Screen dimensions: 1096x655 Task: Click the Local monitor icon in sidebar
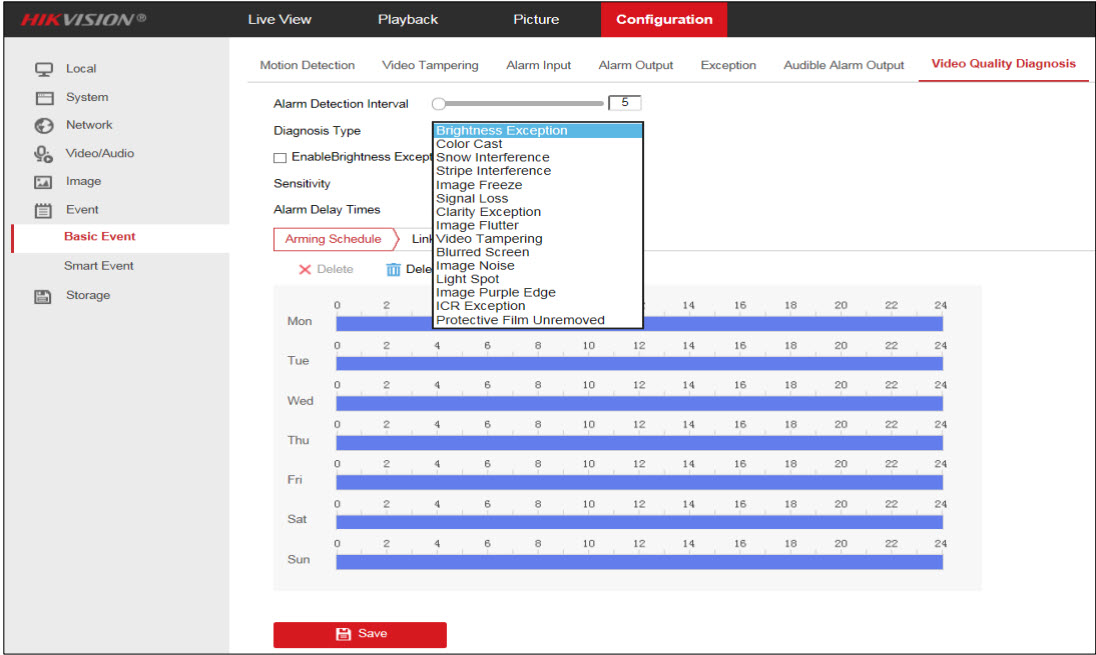(44, 69)
